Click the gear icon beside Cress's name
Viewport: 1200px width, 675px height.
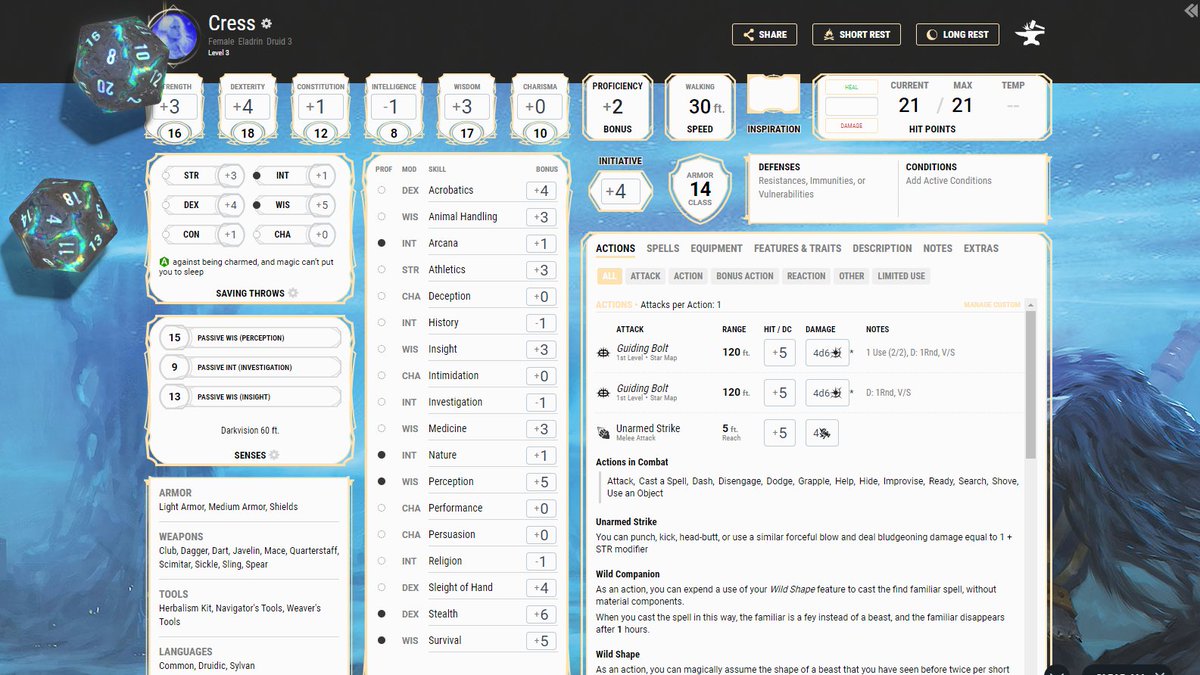pos(266,22)
